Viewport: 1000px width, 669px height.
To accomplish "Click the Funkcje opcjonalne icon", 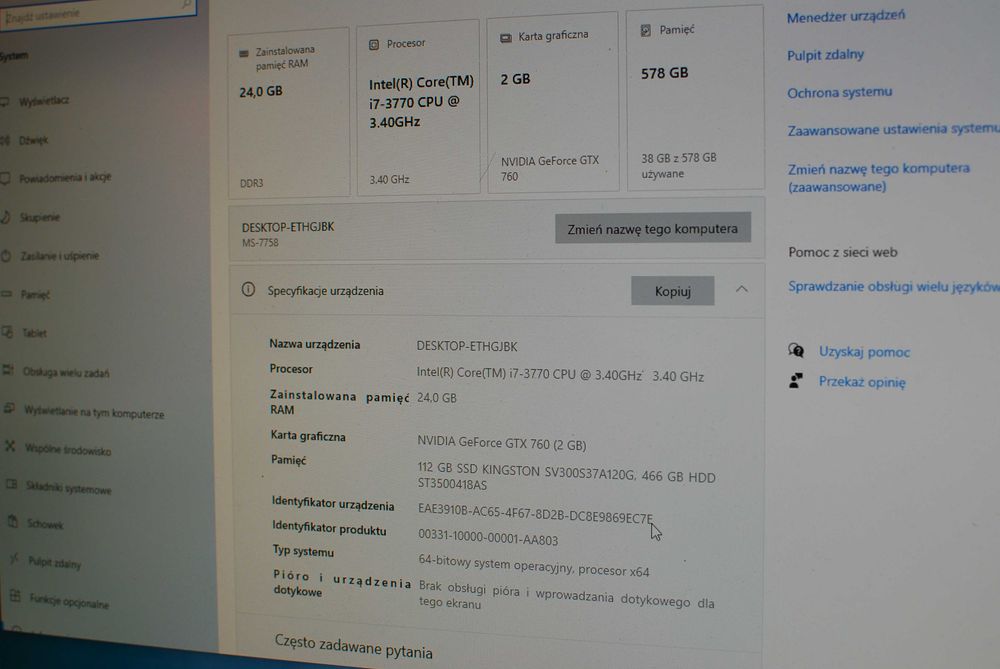I will click(x=16, y=597).
